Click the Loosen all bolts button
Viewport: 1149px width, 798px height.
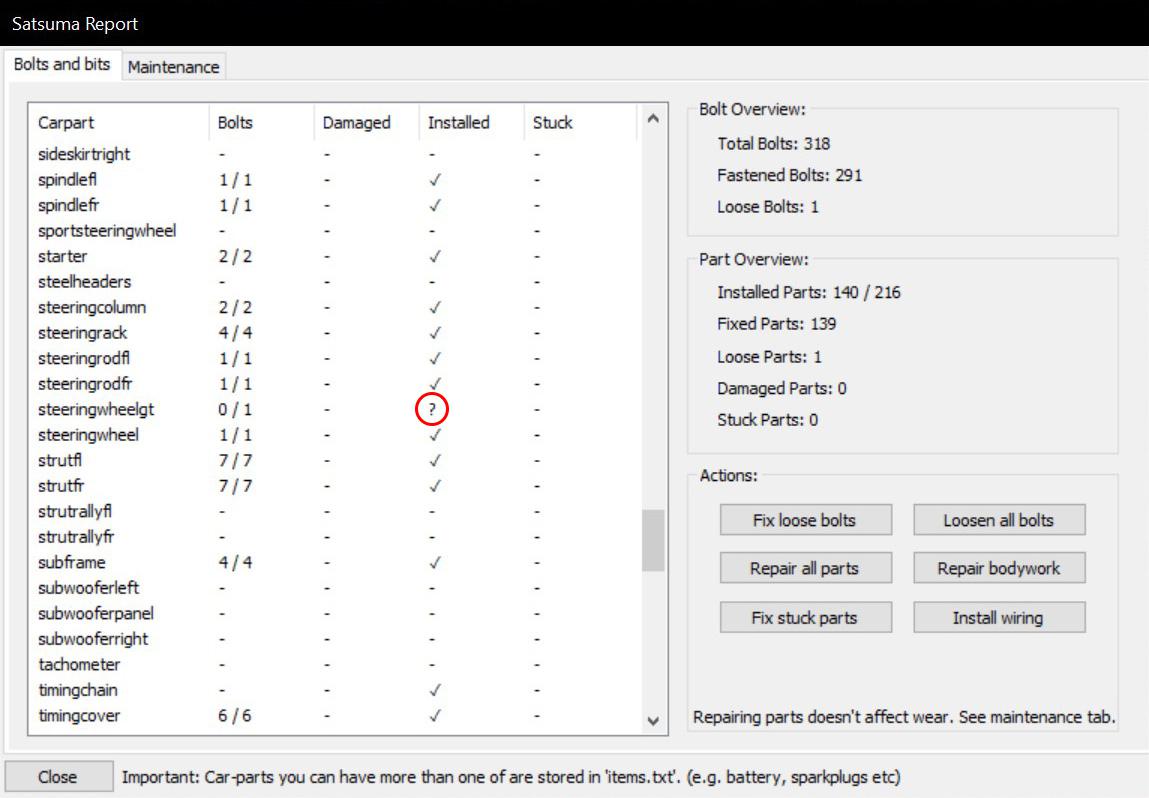(x=999, y=520)
